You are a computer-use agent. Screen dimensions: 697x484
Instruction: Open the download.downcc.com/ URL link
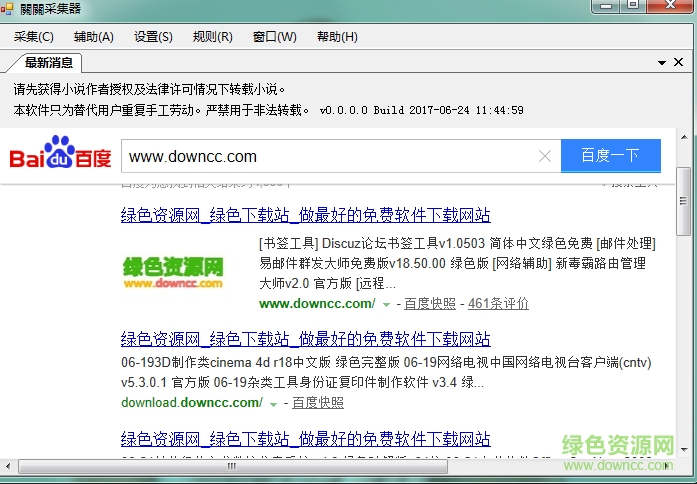[192, 403]
